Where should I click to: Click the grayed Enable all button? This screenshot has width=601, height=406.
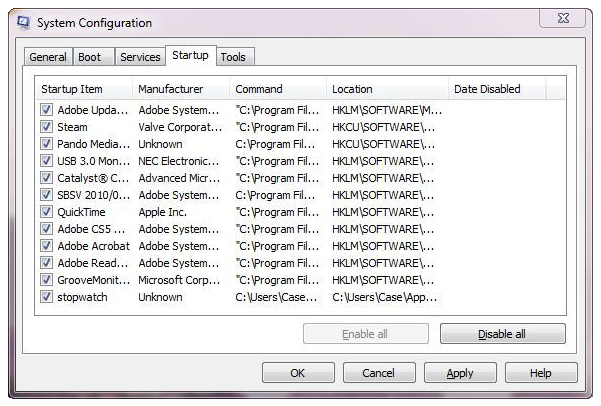[365, 334]
